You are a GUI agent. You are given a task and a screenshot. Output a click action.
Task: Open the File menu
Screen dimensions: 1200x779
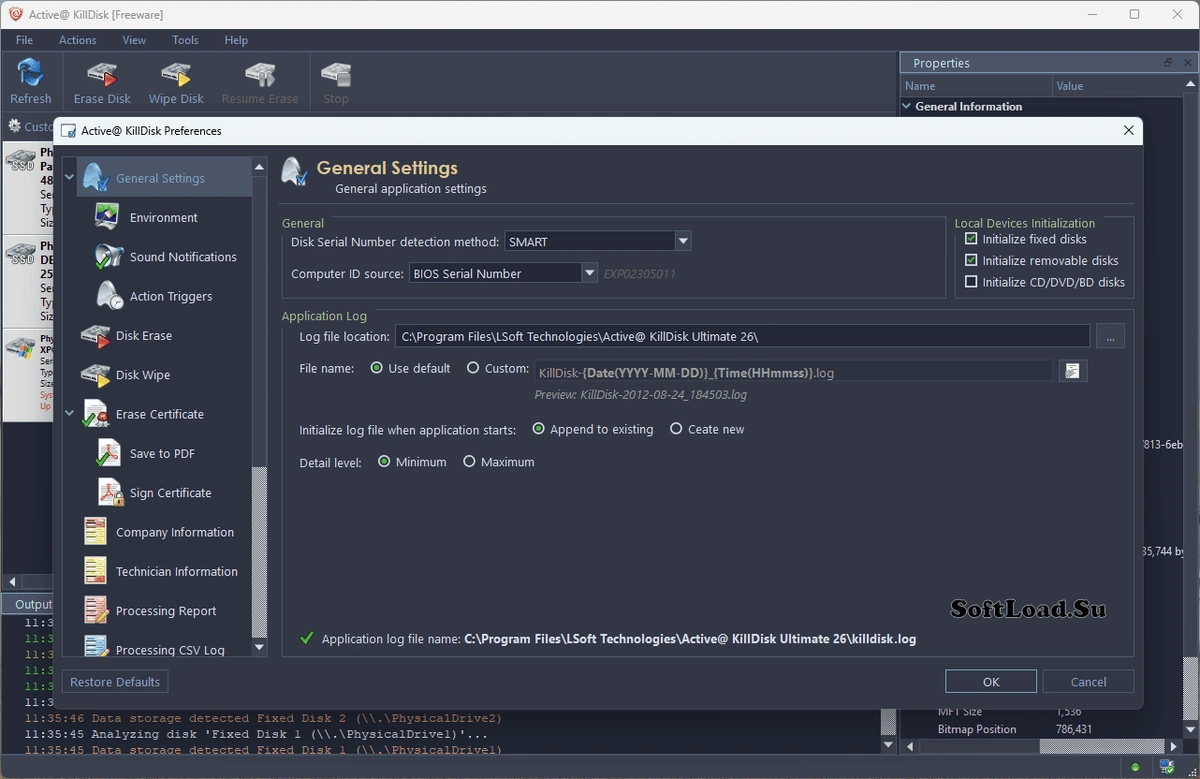click(x=24, y=40)
